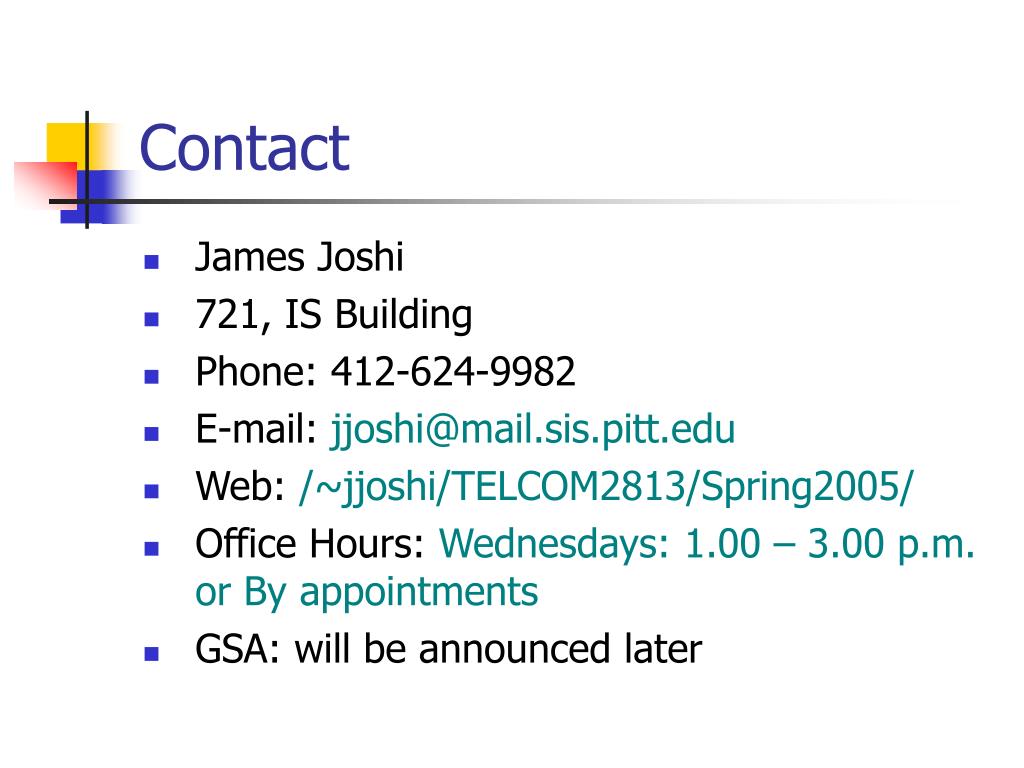The width and height of the screenshot is (1024, 768).
Task: Click the bullet next to GSA line
Action: pos(152,654)
